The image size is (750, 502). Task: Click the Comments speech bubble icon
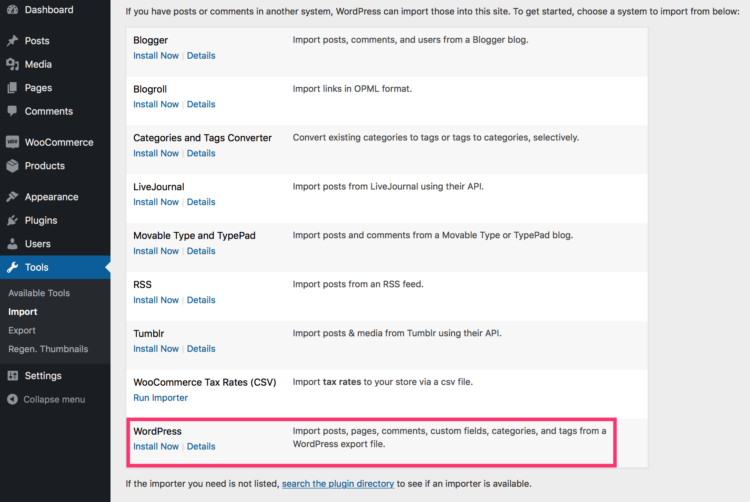12,111
